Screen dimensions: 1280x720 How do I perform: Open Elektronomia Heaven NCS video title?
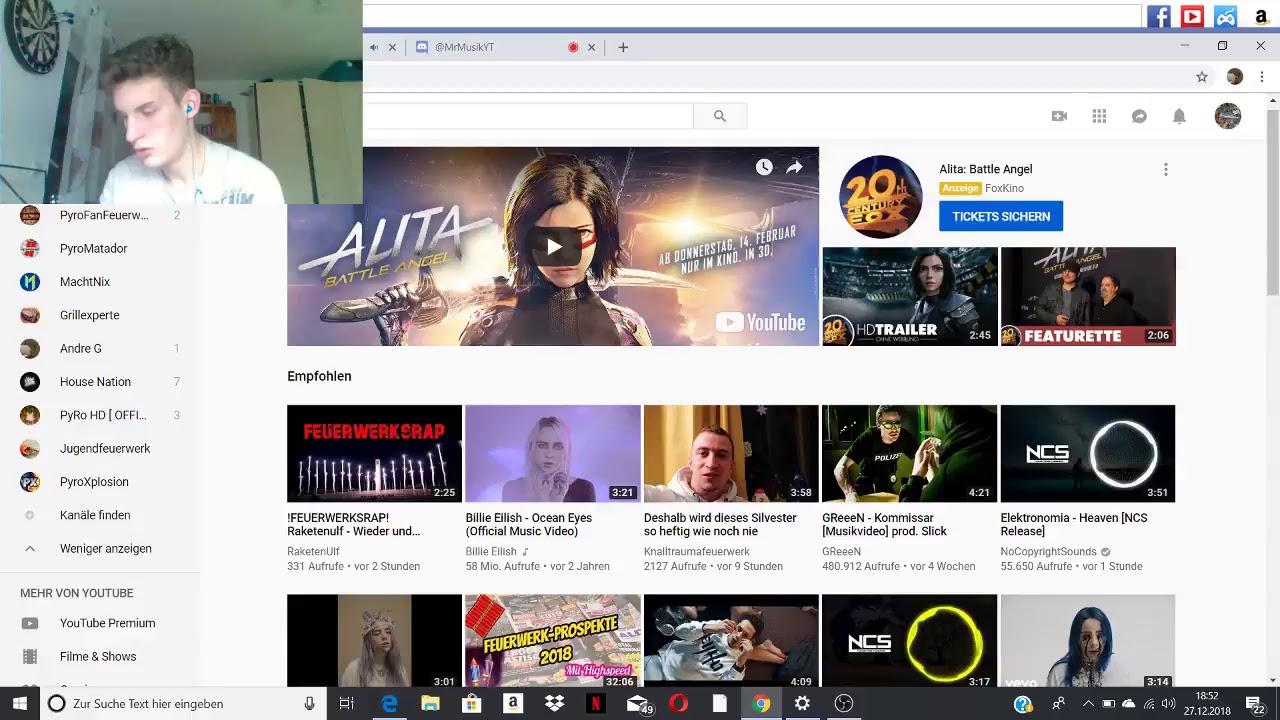point(1073,524)
